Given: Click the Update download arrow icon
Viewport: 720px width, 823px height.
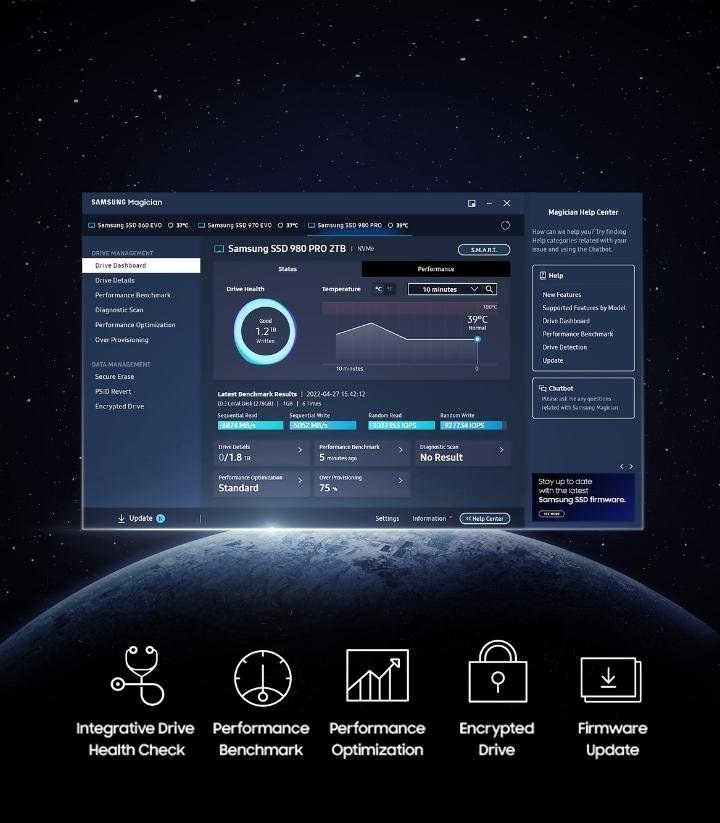Looking at the screenshot, I should tap(122, 518).
